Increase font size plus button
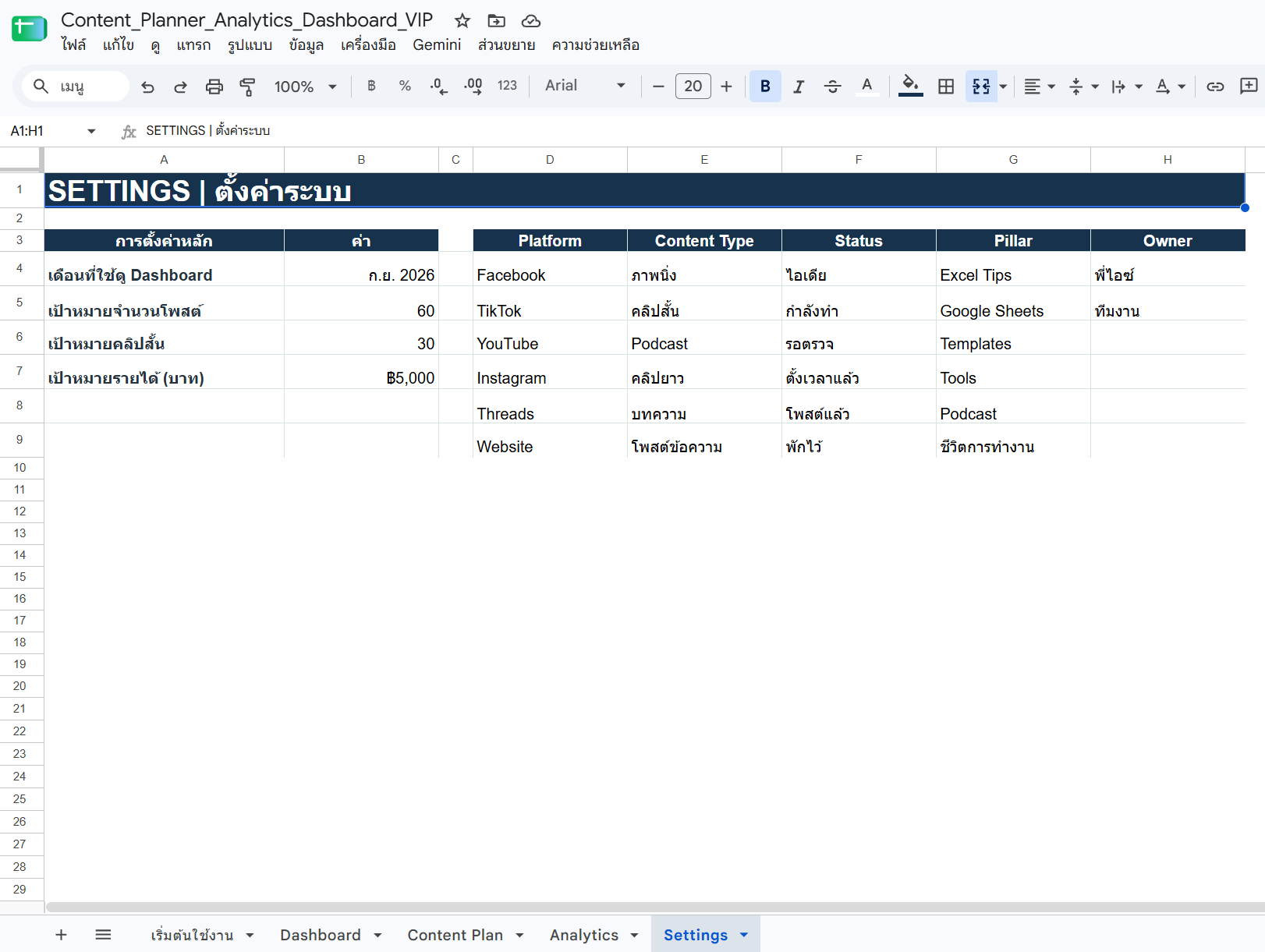1265x952 pixels. tap(726, 87)
